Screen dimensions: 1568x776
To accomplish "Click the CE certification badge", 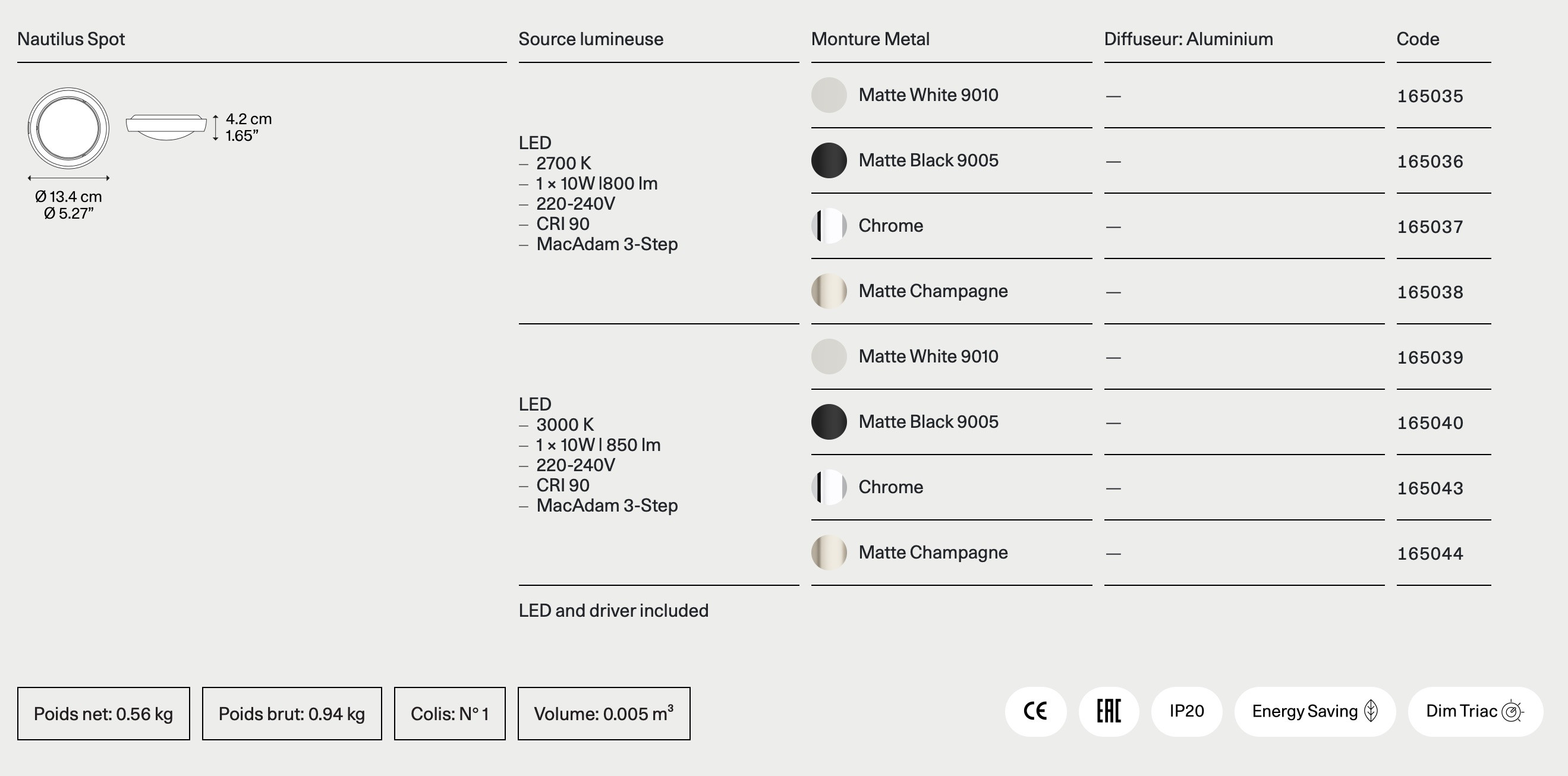I will (x=1035, y=711).
